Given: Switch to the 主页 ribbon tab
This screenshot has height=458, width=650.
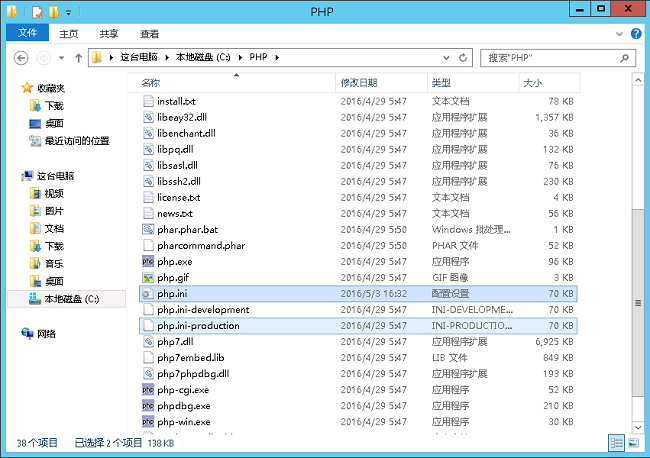Looking at the screenshot, I should 68,34.
